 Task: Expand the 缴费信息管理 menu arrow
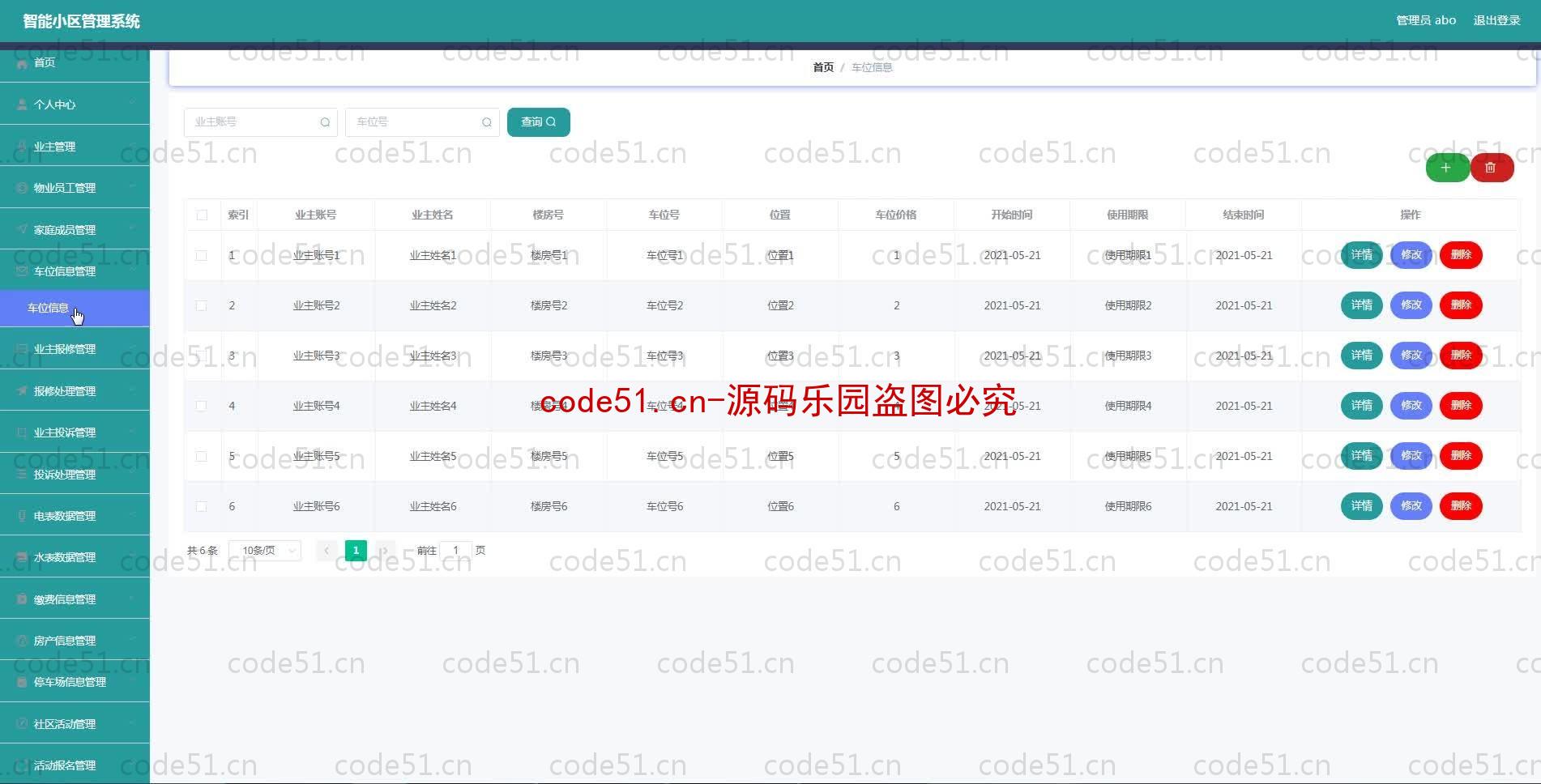point(131,599)
